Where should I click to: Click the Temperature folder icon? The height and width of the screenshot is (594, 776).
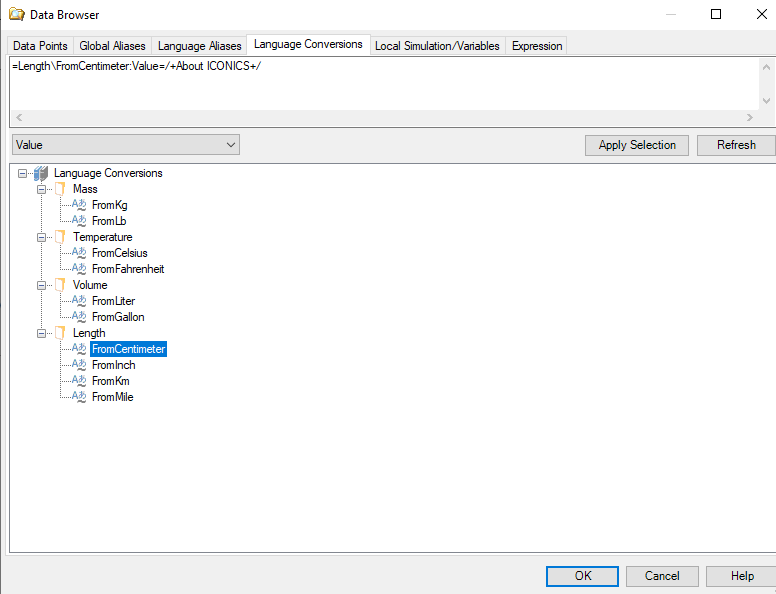point(61,237)
